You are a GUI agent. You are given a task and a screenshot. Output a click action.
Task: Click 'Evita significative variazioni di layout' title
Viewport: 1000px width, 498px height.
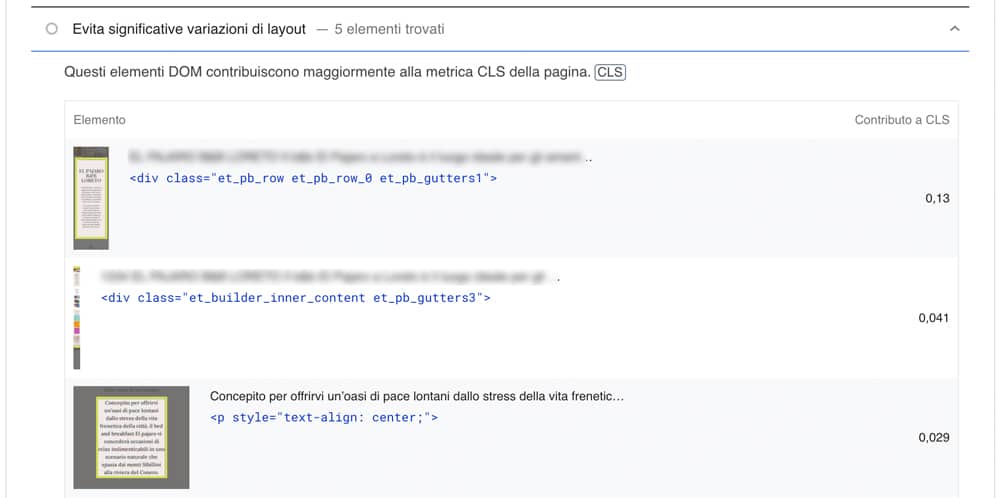pos(189,29)
